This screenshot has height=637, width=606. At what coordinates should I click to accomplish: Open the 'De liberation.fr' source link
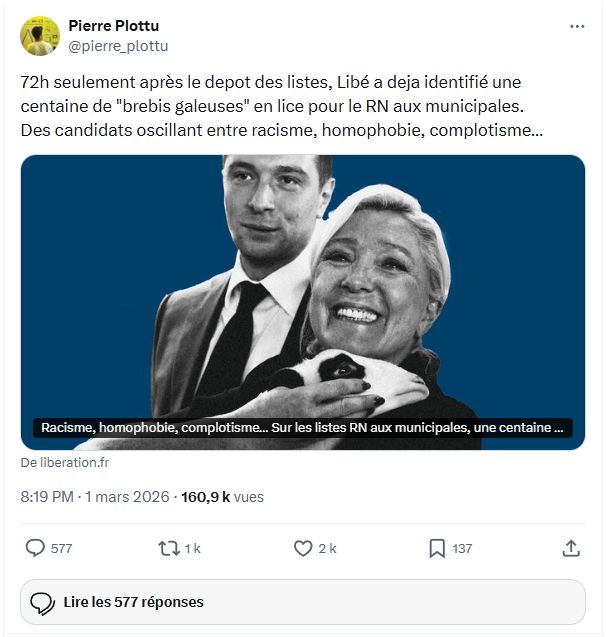tap(65, 463)
